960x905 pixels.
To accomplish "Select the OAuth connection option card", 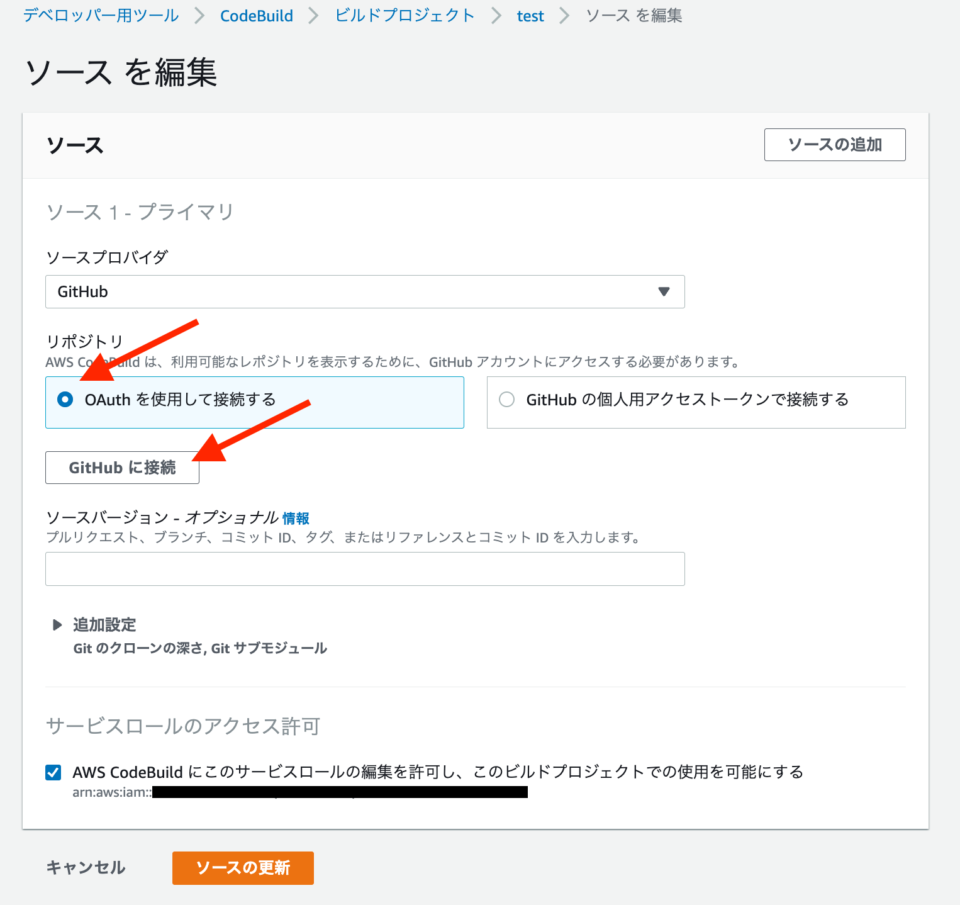I will [x=255, y=401].
